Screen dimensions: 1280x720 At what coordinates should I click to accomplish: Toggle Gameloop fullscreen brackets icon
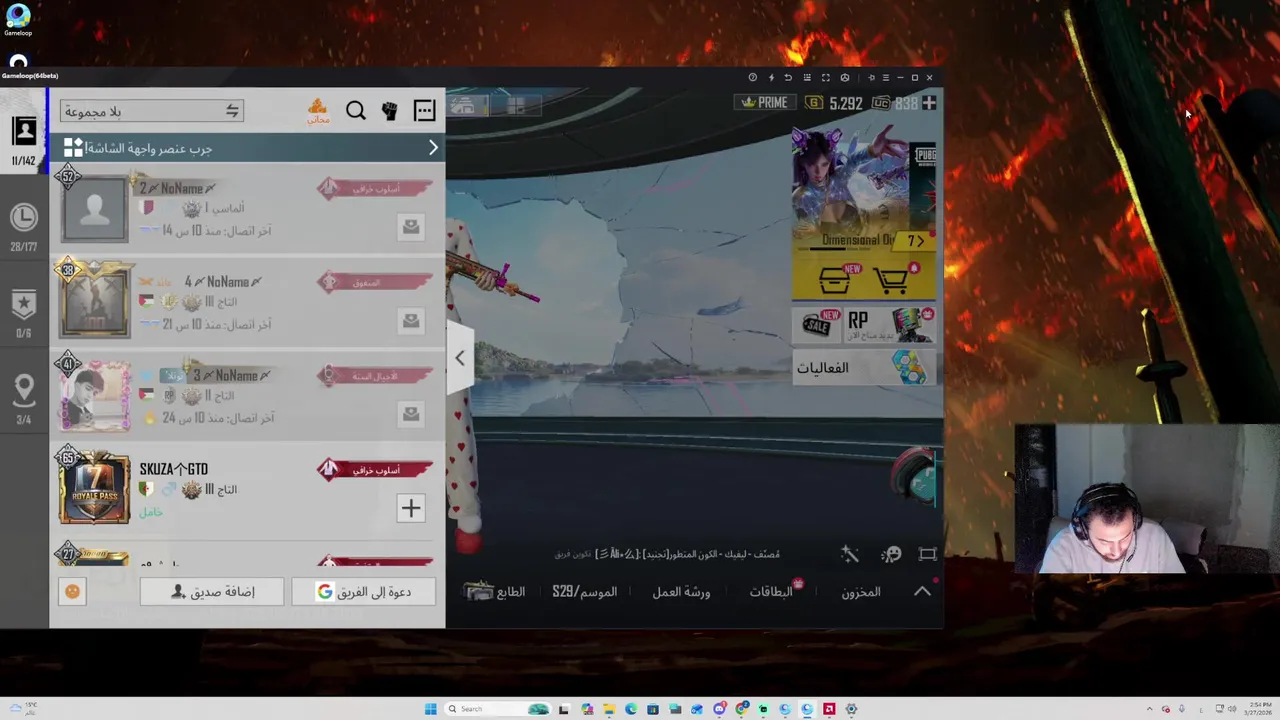coord(826,78)
